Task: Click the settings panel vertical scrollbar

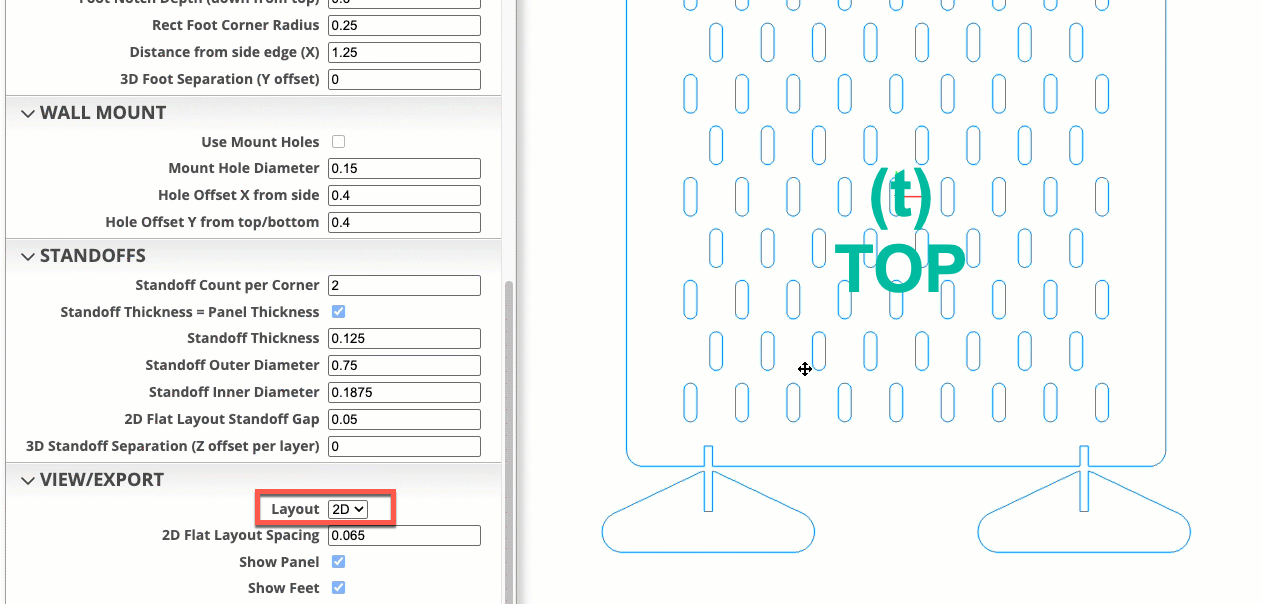Action: [x=508, y=440]
